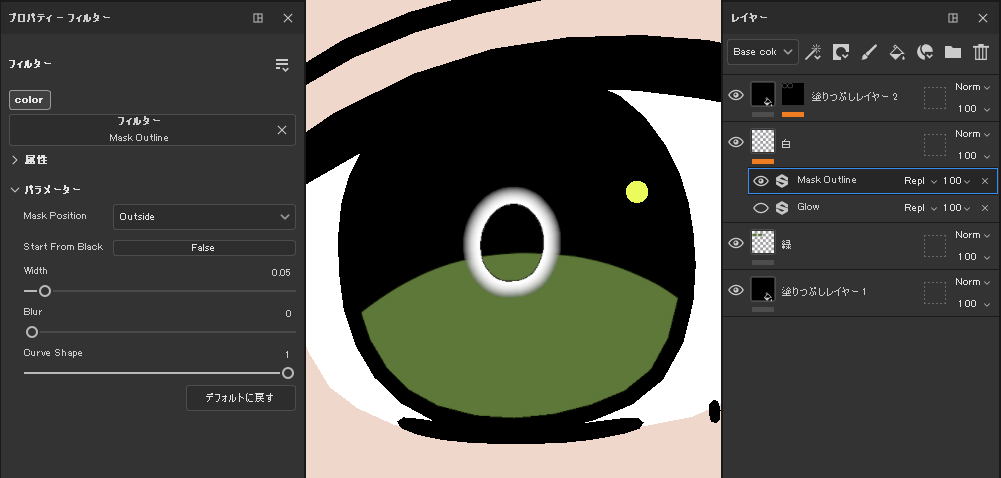Click the smart material icon in Layers toolbar
This screenshot has width=1001, height=478.
[x=925, y=52]
